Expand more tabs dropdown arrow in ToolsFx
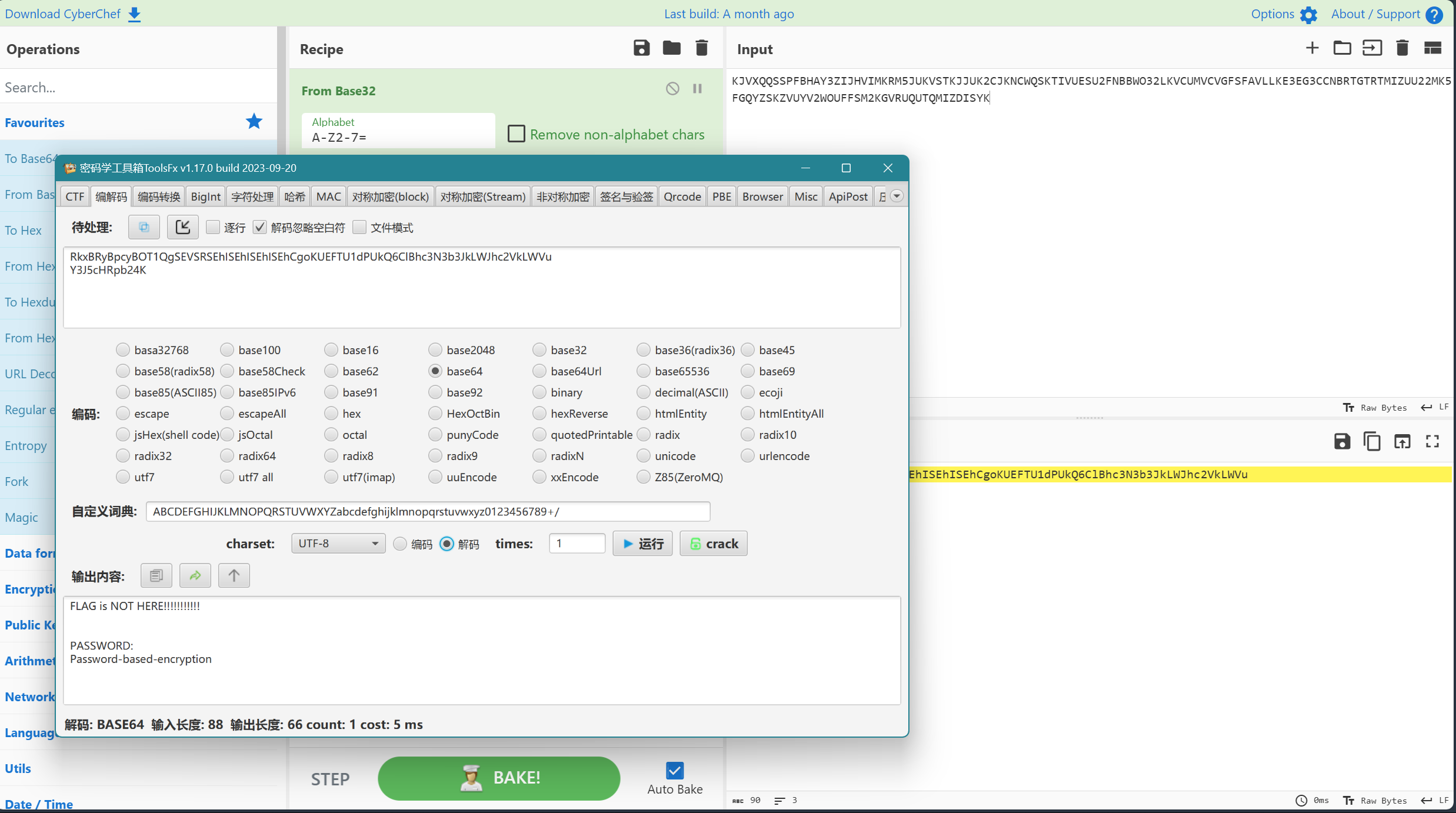Viewport: 1456px width, 813px height. (897, 196)
